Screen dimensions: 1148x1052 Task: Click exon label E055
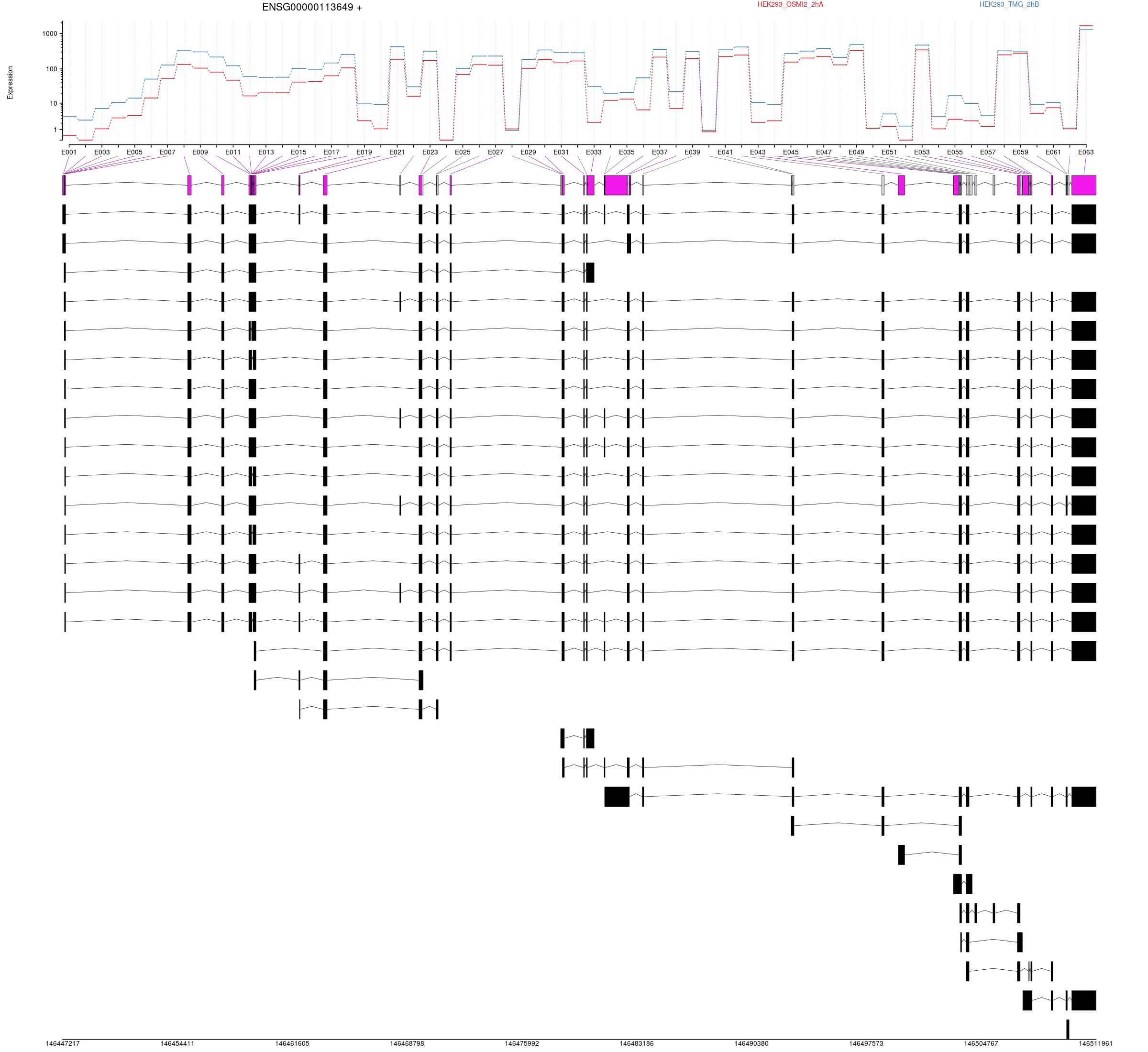tap(954, 152)
